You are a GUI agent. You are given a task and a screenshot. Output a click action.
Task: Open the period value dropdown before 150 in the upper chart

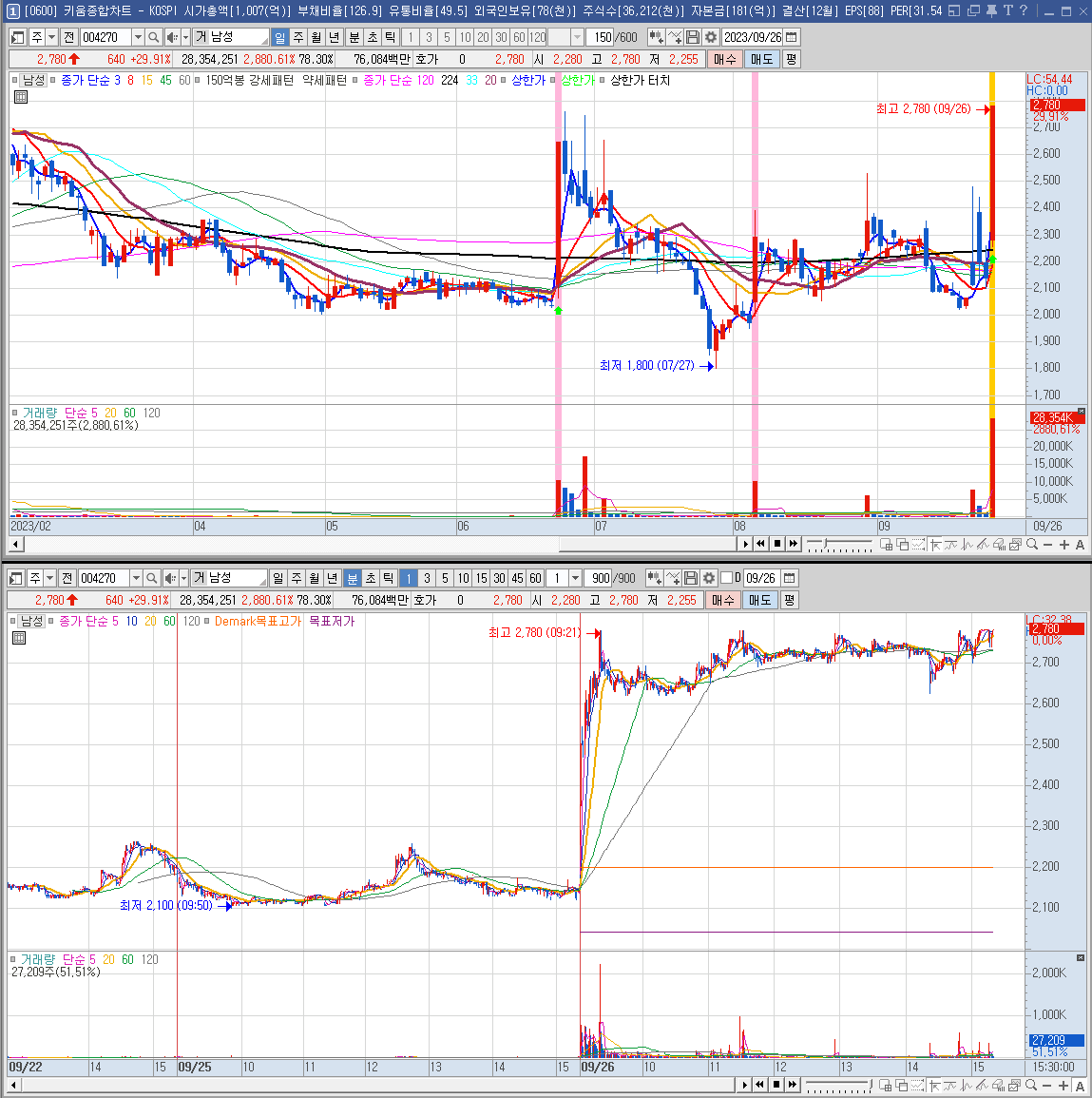577,37
